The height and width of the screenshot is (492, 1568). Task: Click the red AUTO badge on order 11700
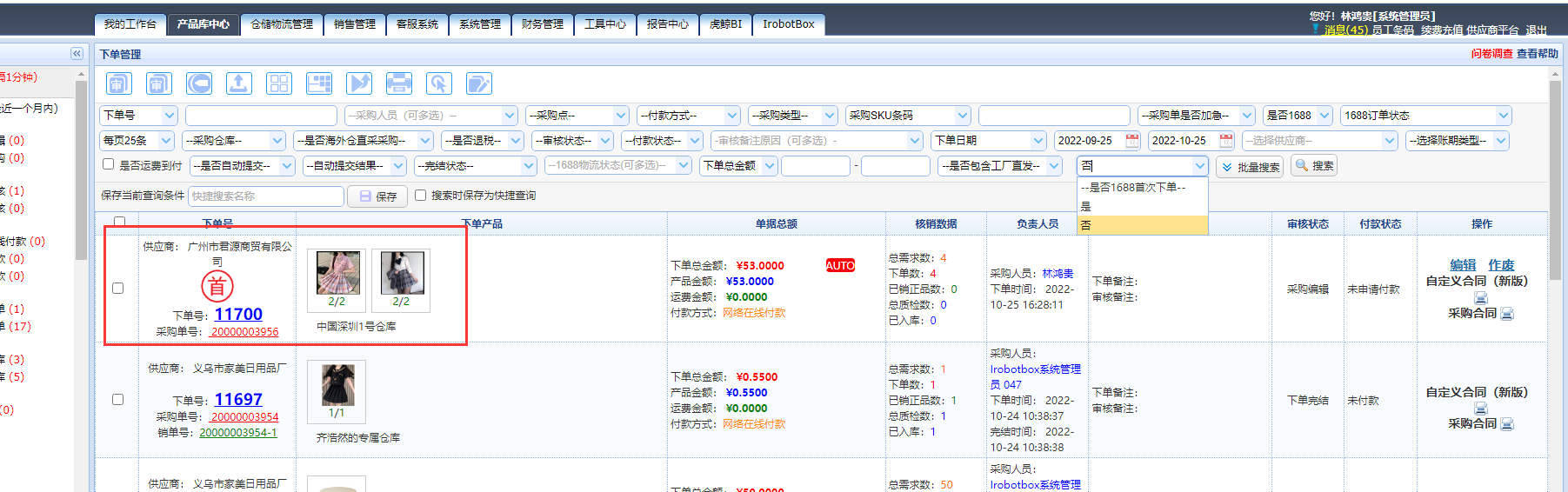click(840, 266)
